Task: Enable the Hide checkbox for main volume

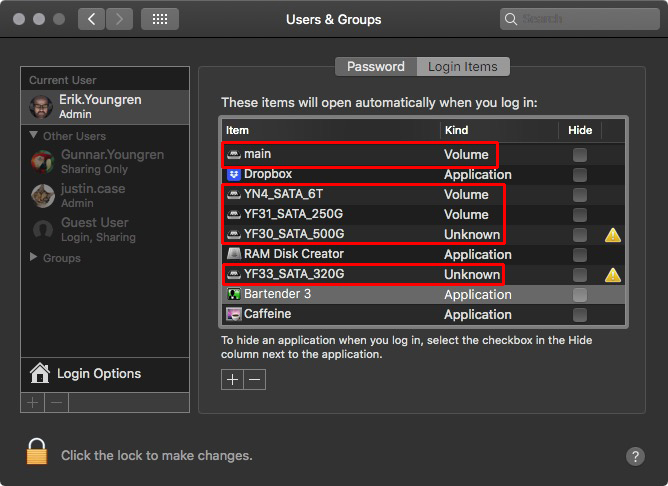Action: pyautogui.click(x=580, y=154)
